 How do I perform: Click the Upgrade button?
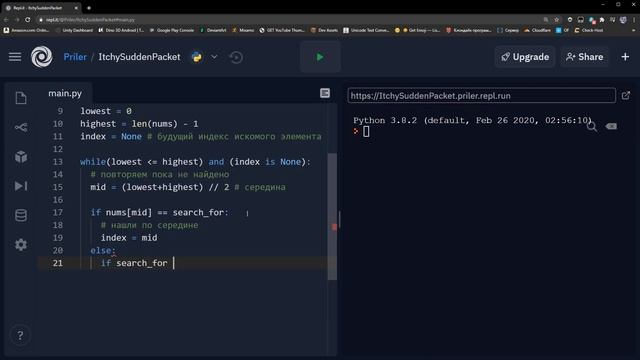(525, 57)
